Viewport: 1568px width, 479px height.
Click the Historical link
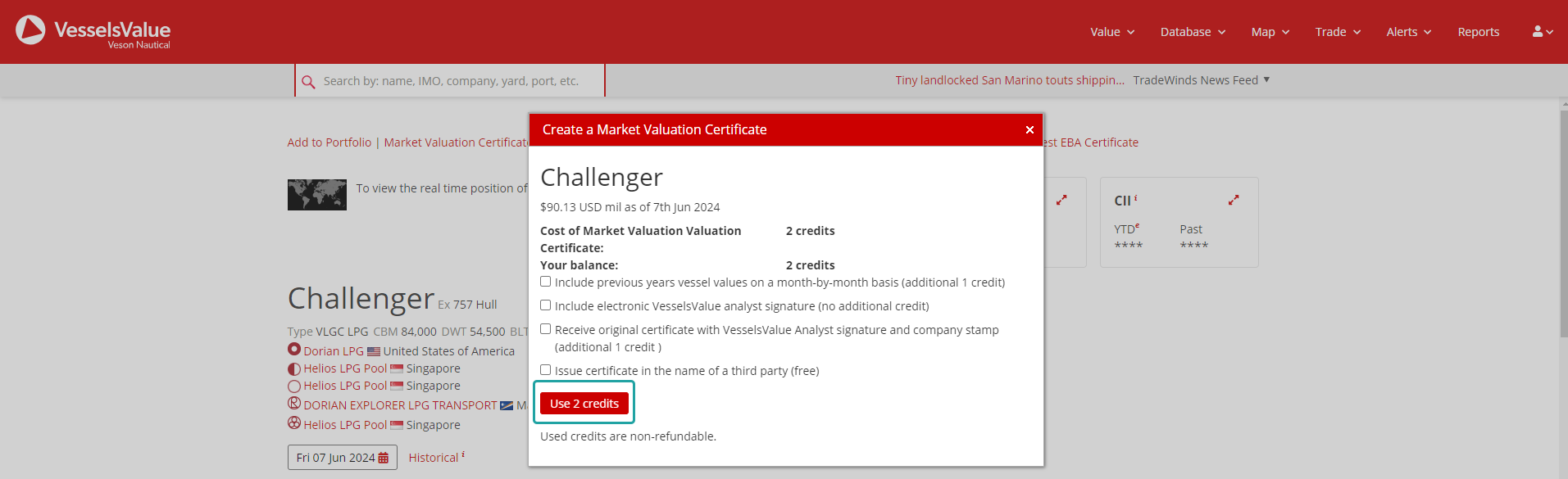point(434,458)
